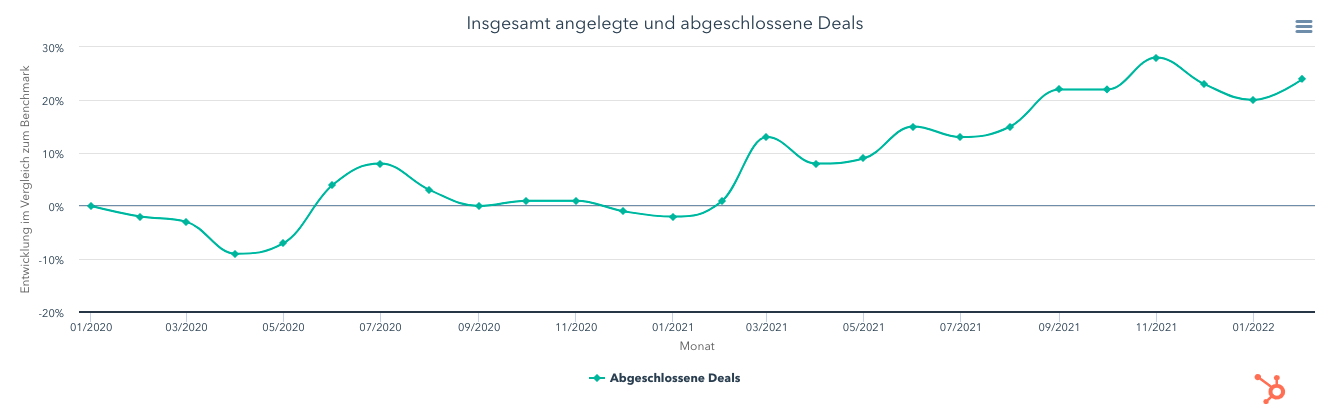Click the HubSpot sprocket logo
The width and height of the screenshot is (1325, 415).
(x=1270, y=388)
